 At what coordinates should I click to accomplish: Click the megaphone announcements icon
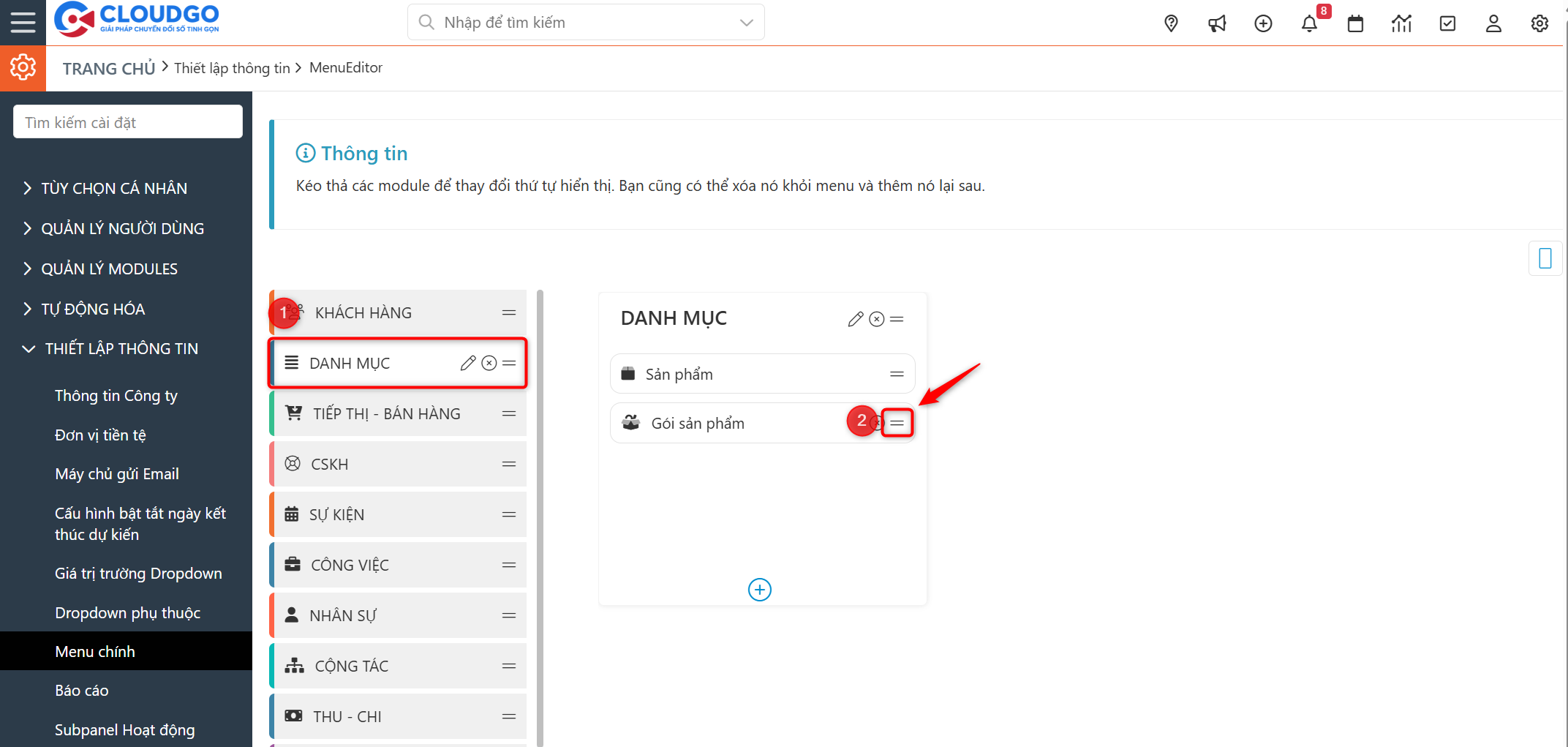pos(1217,24)
